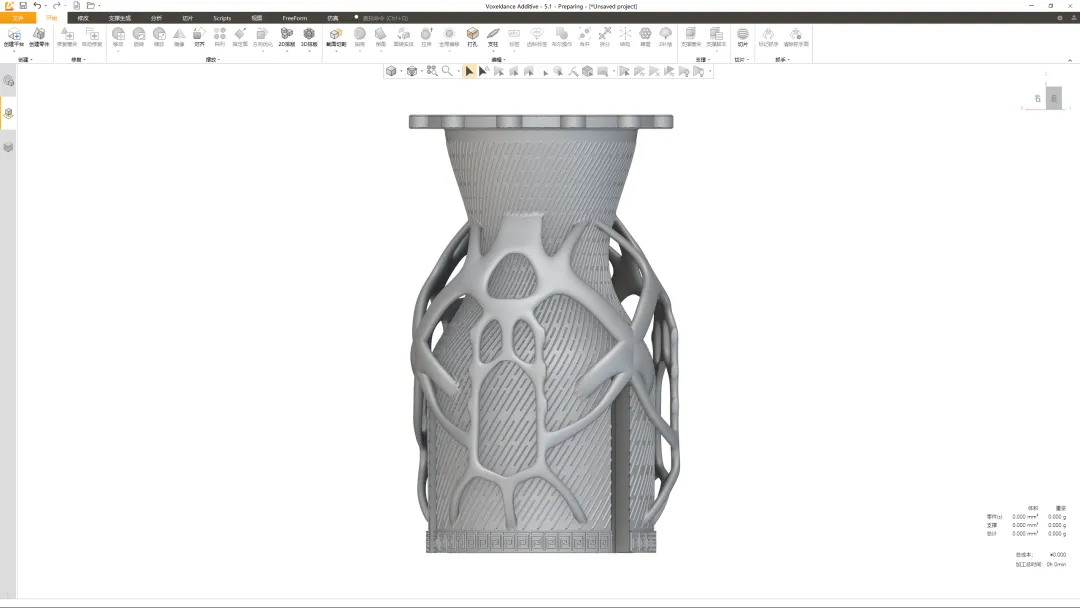Click the settings gear icon at top right
The width and height of the screenshot is (1080, 608).
click(1059, 18)
